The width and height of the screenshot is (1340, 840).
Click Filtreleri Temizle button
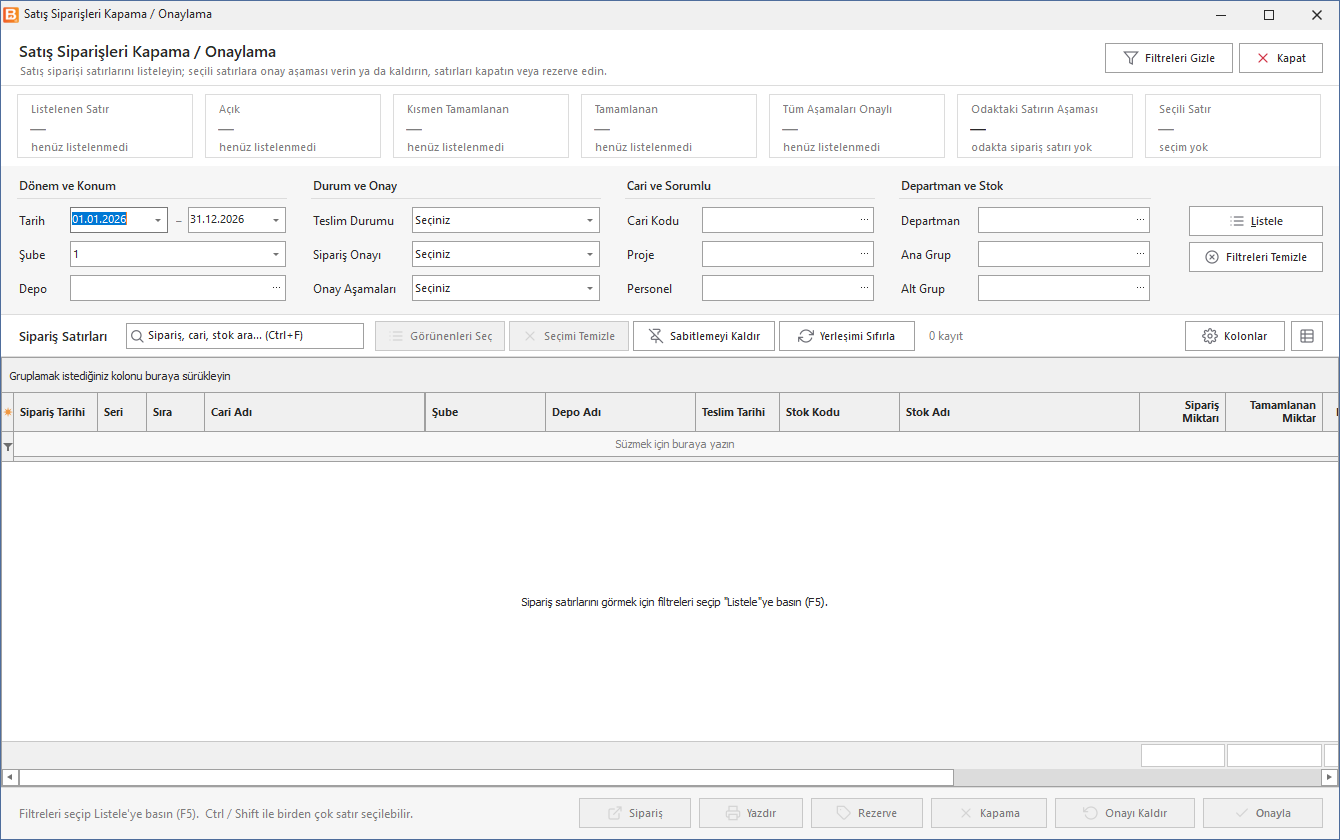(1256, 257)
